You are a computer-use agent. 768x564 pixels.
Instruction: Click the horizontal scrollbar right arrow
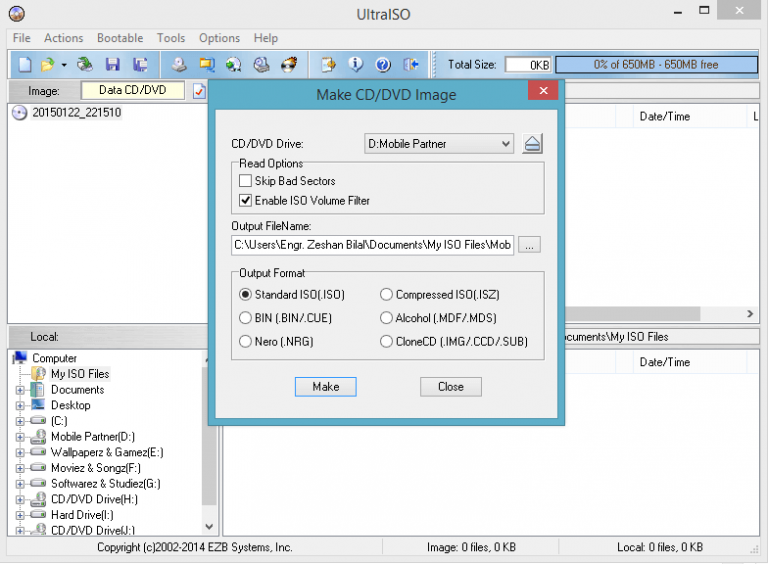click(750, 314)
